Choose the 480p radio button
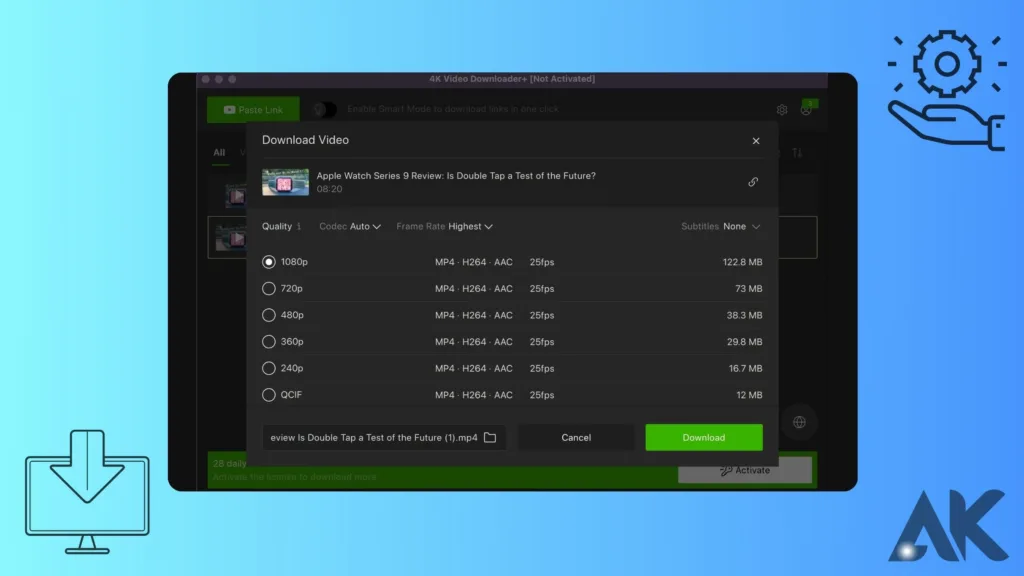Viewport: 1024px width, 576px height. (268, 315)
